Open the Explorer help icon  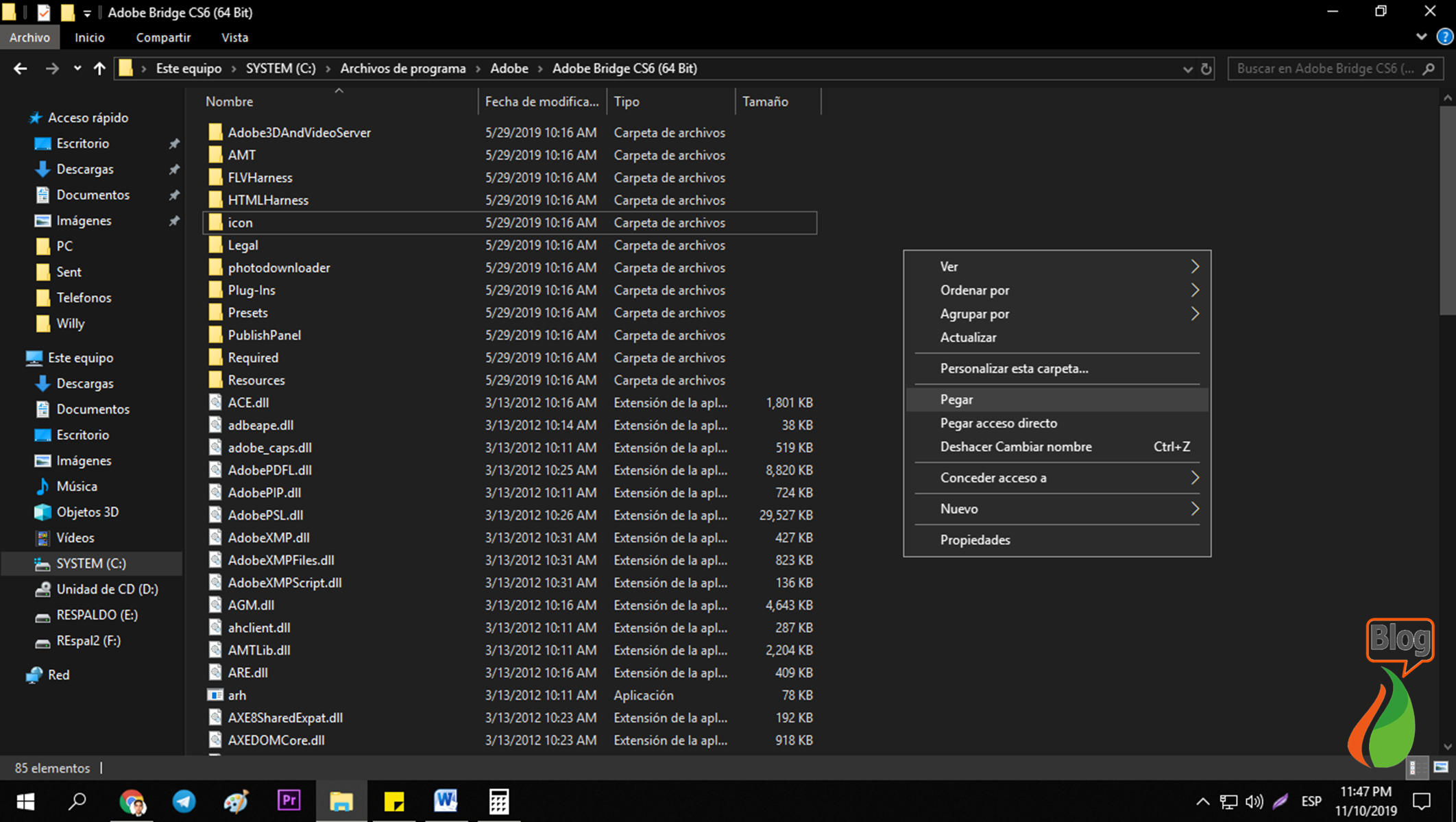tap(1444, 37)
